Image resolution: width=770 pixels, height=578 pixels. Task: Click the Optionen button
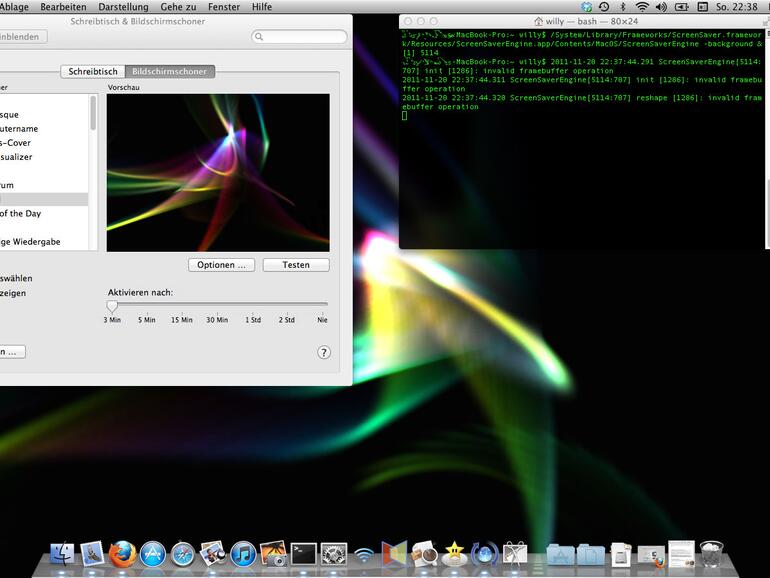221,265
